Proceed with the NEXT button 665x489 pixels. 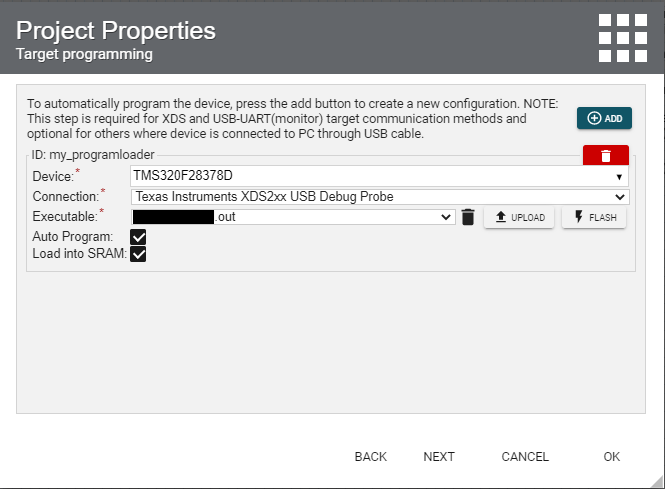(439, 457)
